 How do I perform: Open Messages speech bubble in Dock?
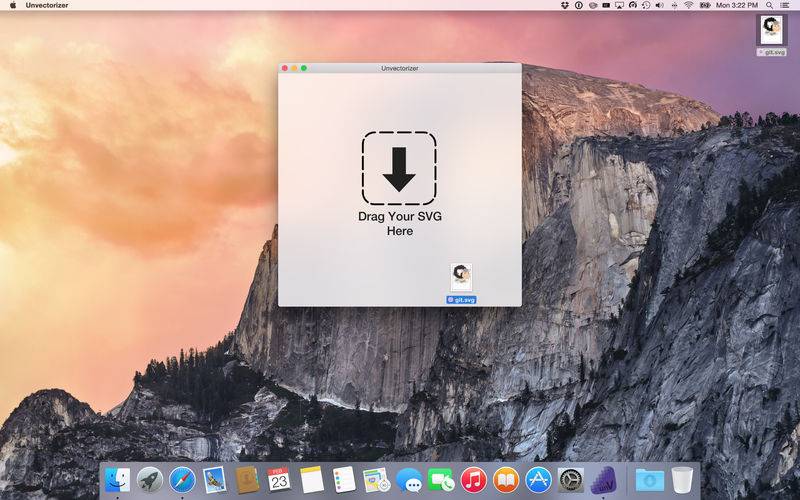409,481
